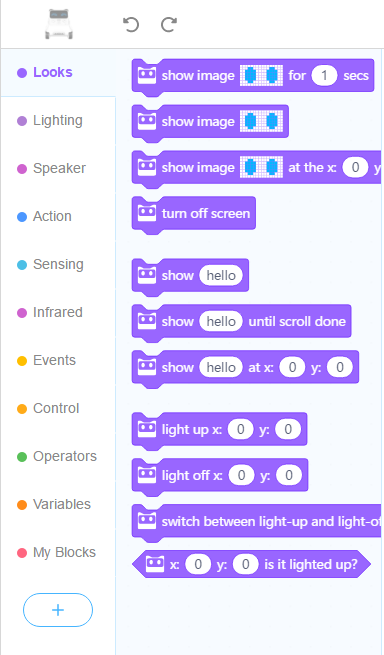Click the hello field in 'until scroll done' block
The image size is (384, 655).
221,321
